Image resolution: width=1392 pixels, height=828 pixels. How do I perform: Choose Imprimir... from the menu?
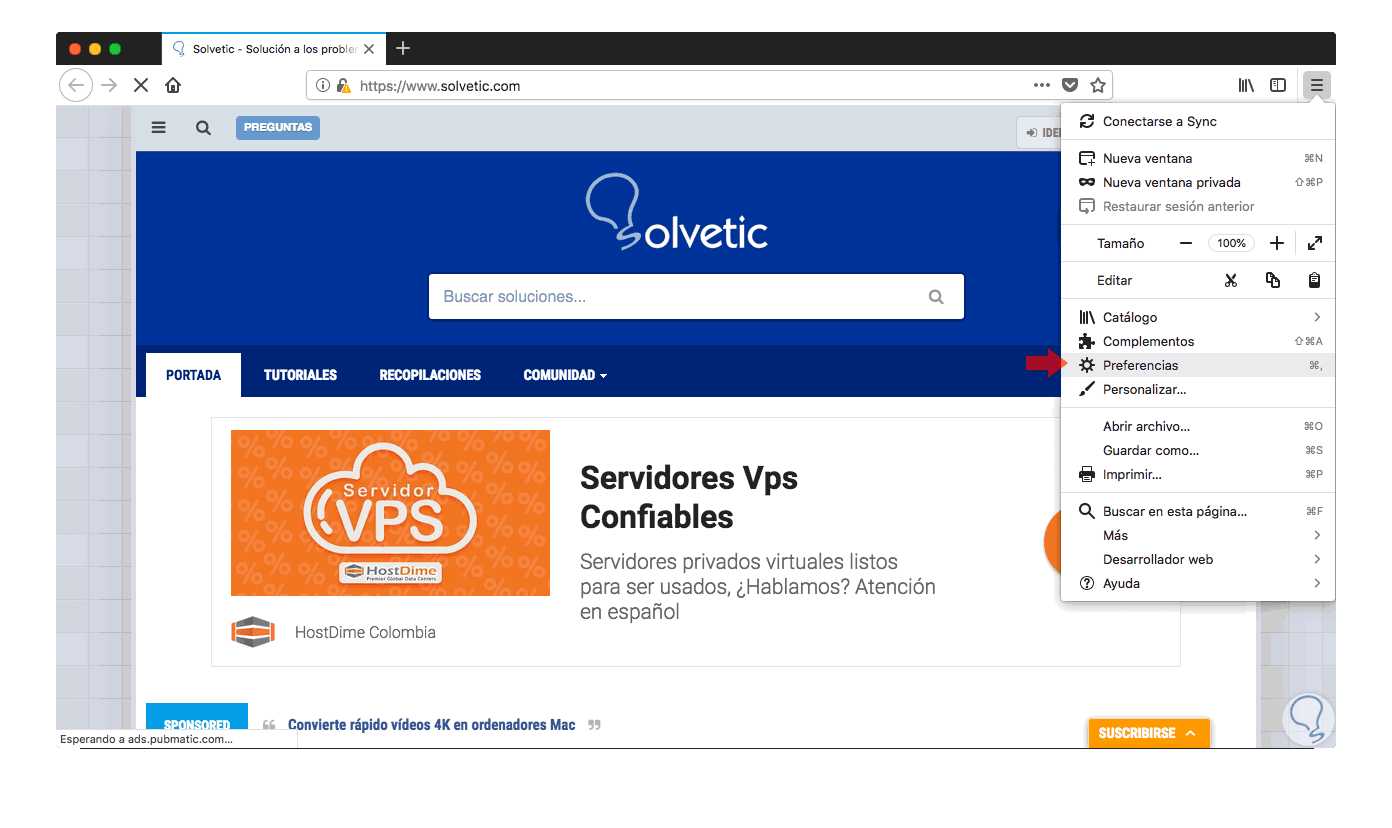[x=1198, y=474]
